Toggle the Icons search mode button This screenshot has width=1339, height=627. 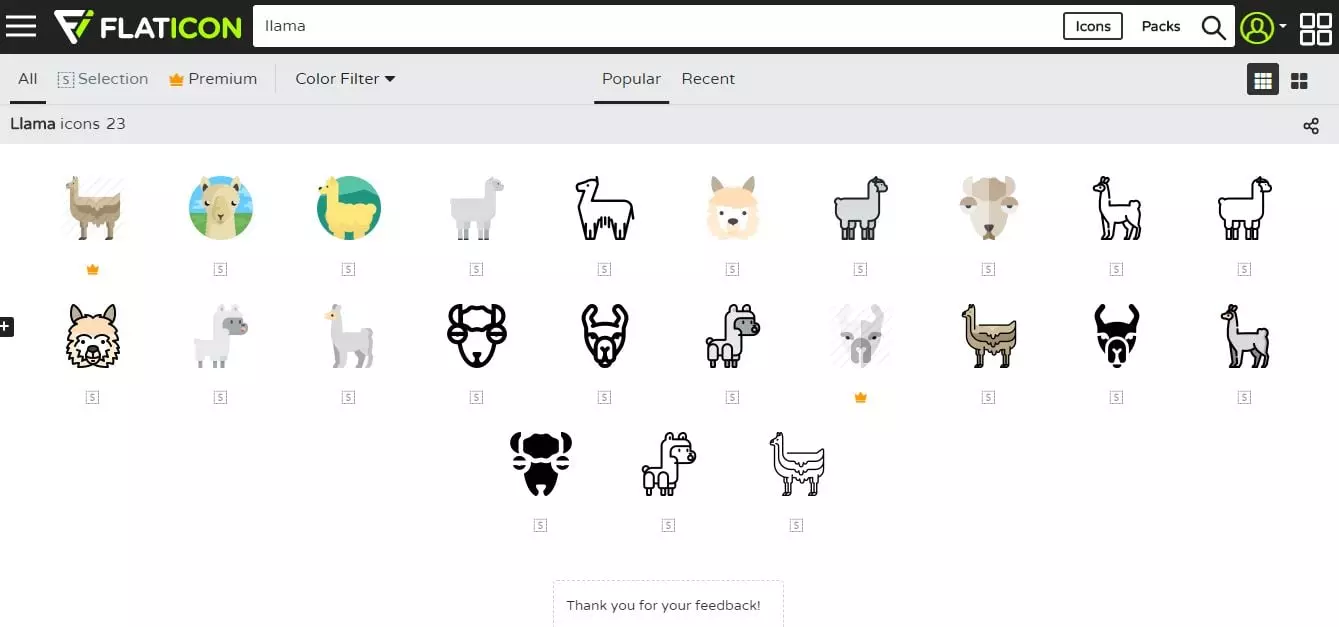[1093, 26]
